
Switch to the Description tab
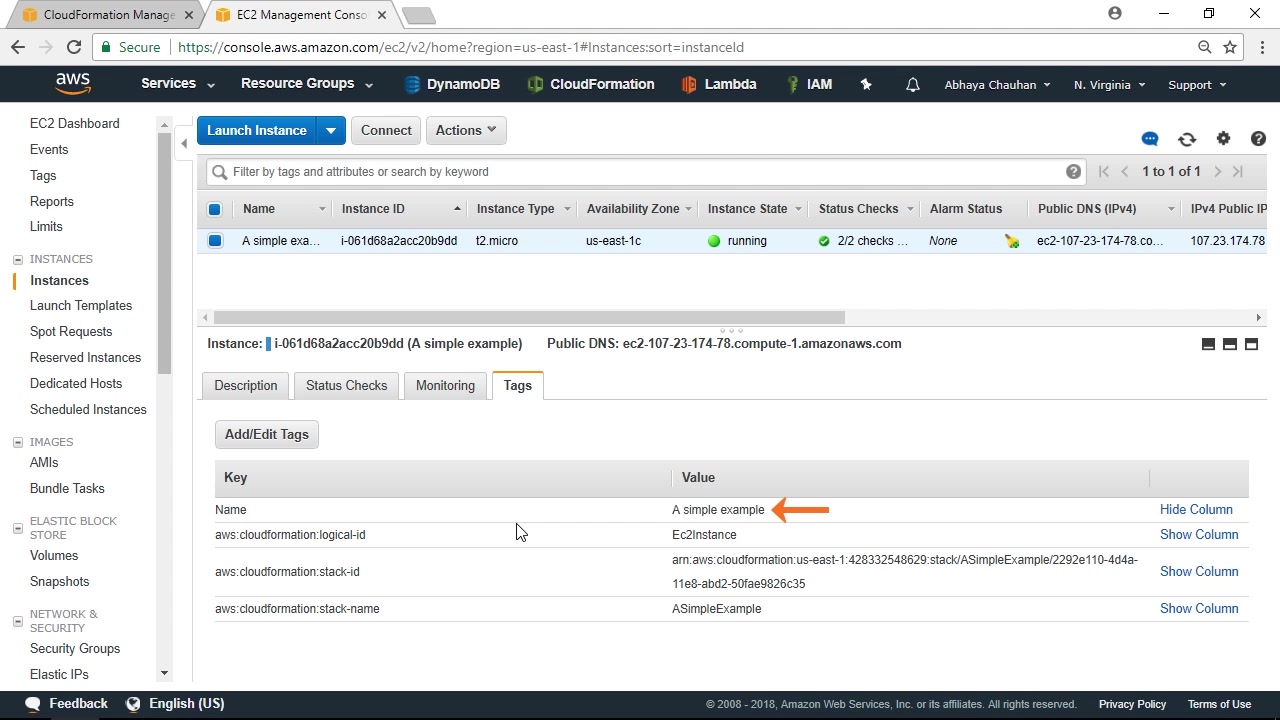point(245,386)
